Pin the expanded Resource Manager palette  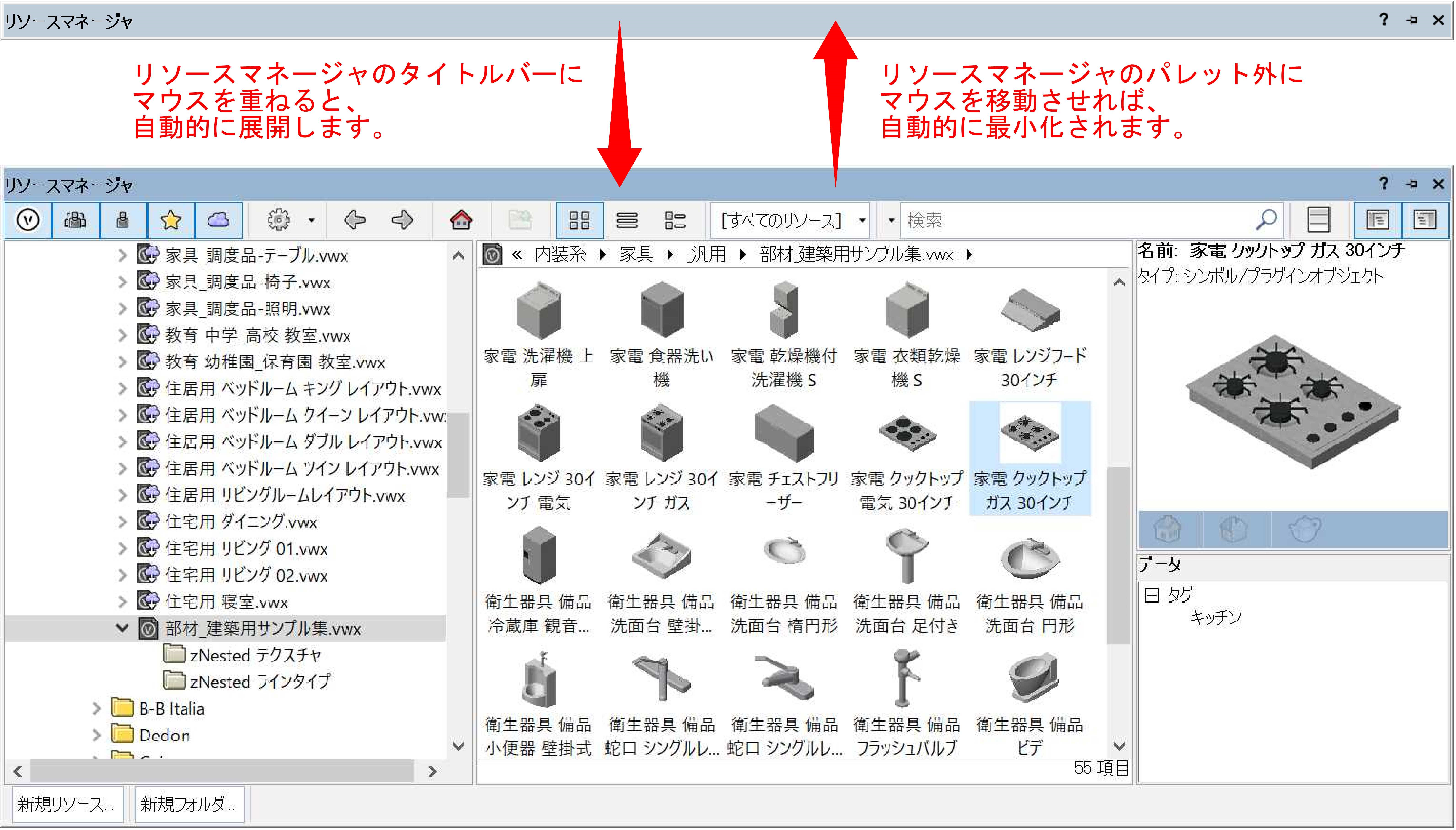[1412, 184]
